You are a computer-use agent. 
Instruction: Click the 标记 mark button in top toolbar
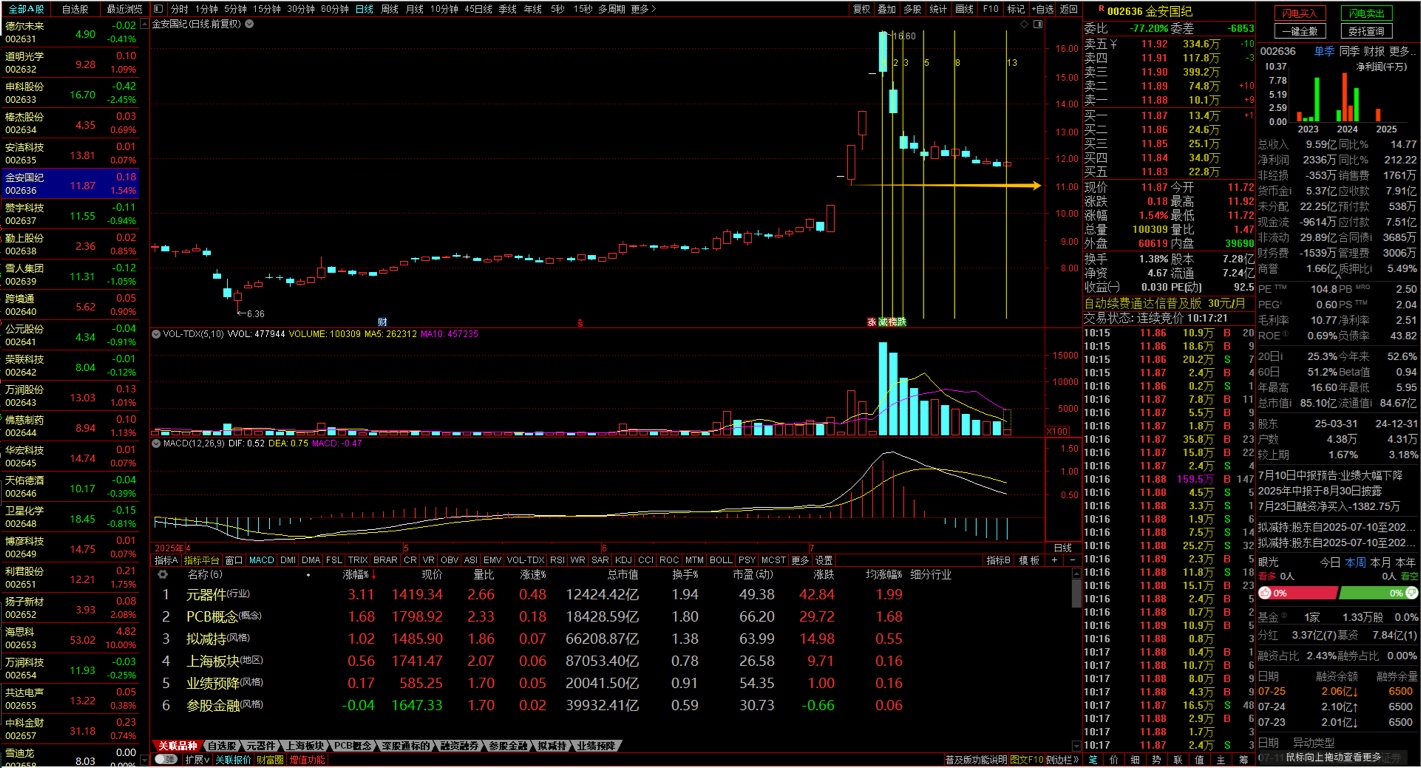(x=1016, y=9)
